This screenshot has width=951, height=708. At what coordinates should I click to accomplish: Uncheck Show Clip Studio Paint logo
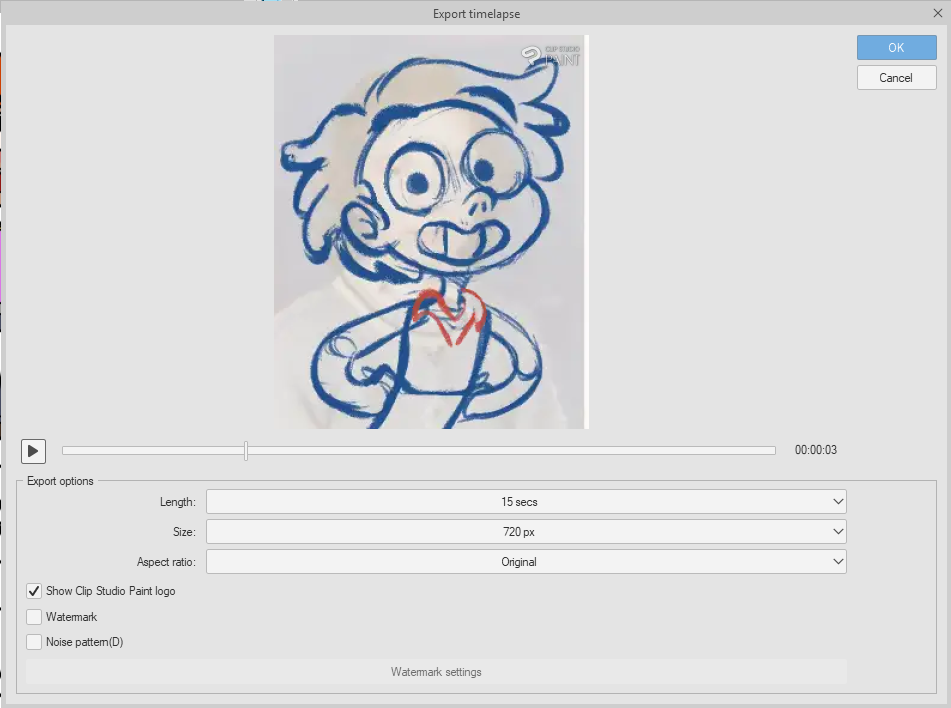34,591
